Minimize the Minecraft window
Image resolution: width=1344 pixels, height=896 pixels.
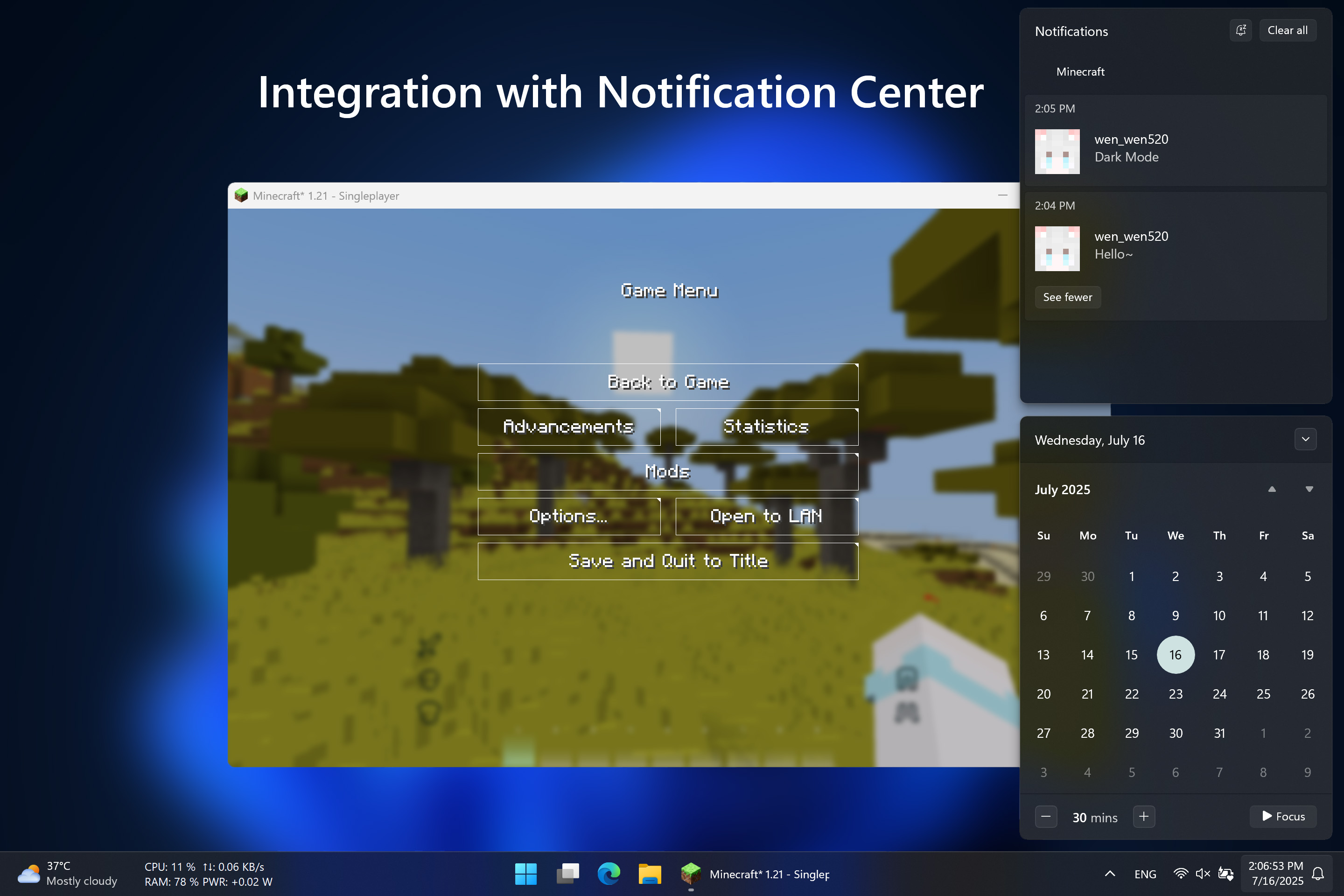coord(1002,196)
